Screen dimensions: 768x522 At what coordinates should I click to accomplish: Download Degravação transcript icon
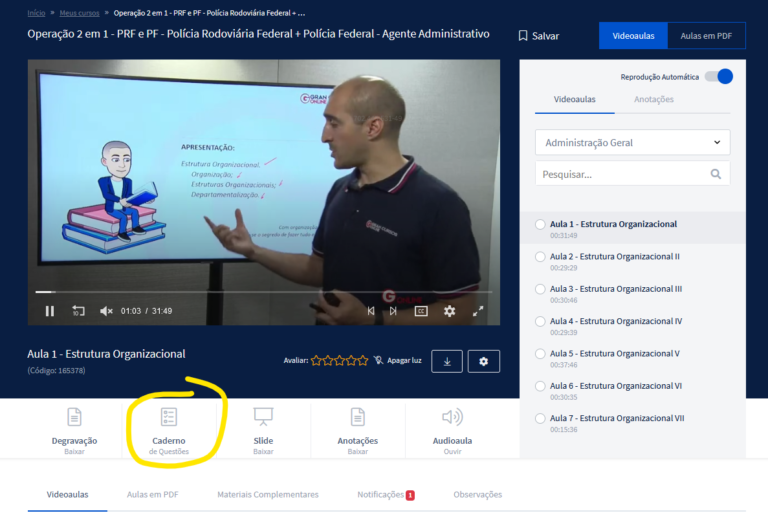click(x=74, y=417)
